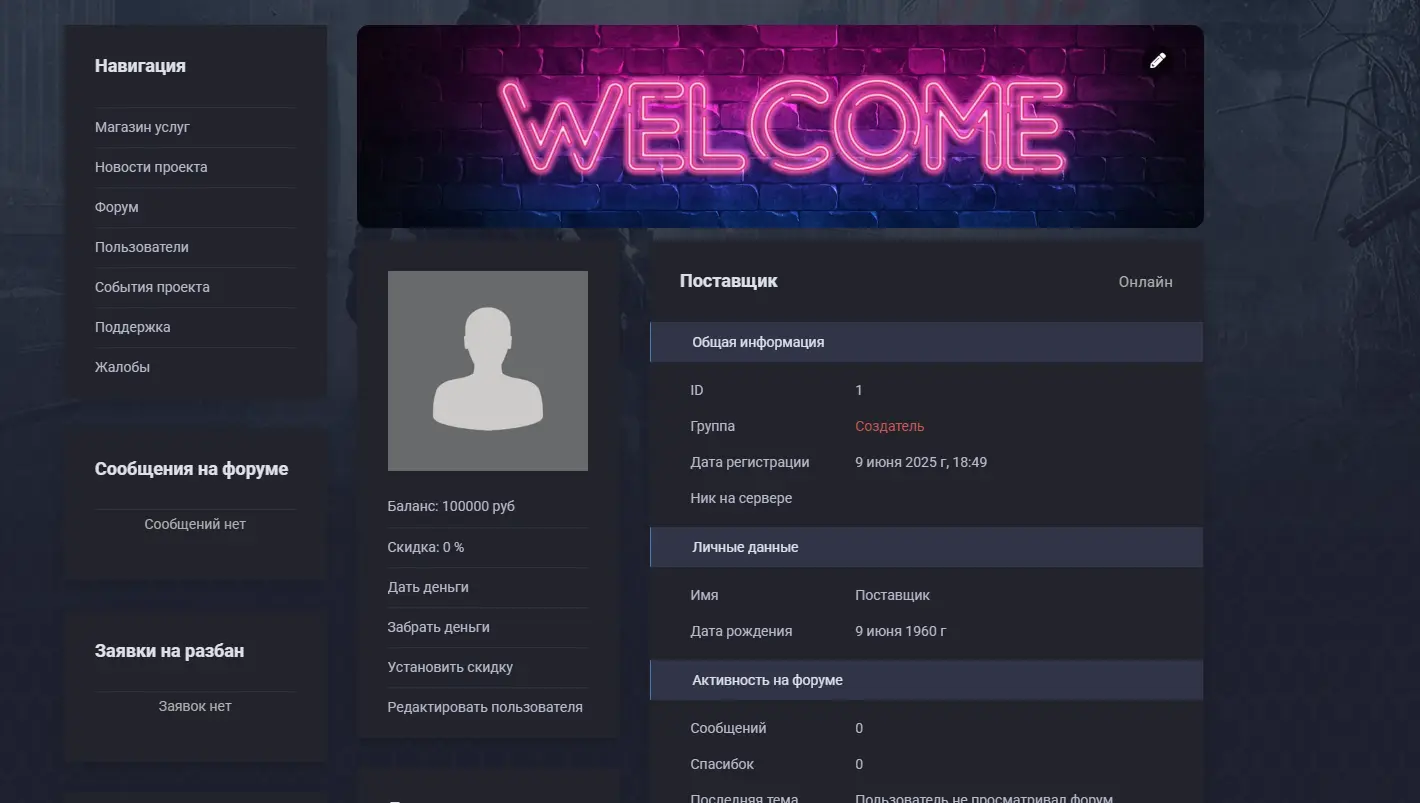The image size is (1420, 803).
Task: Click the Дата рождения label
Action: (741, 631)
